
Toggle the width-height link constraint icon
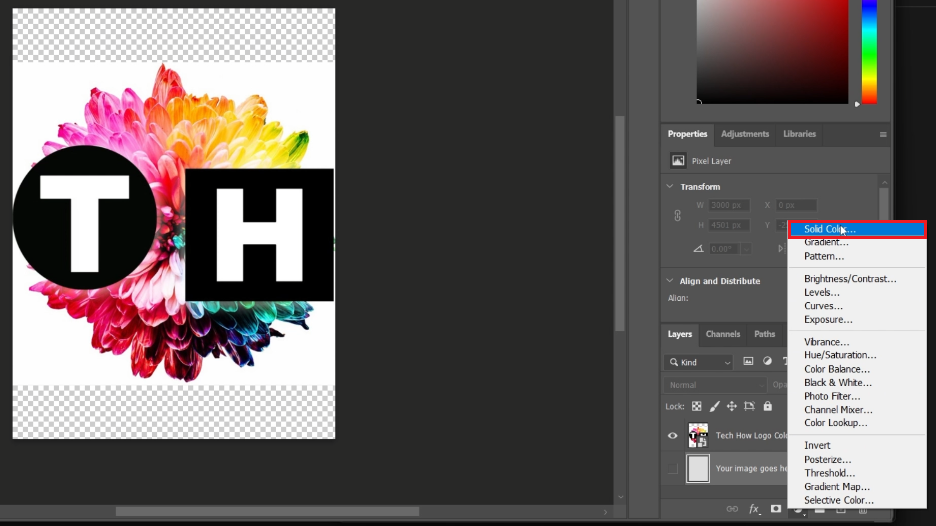pyautogui.click(x=678, y=216)
